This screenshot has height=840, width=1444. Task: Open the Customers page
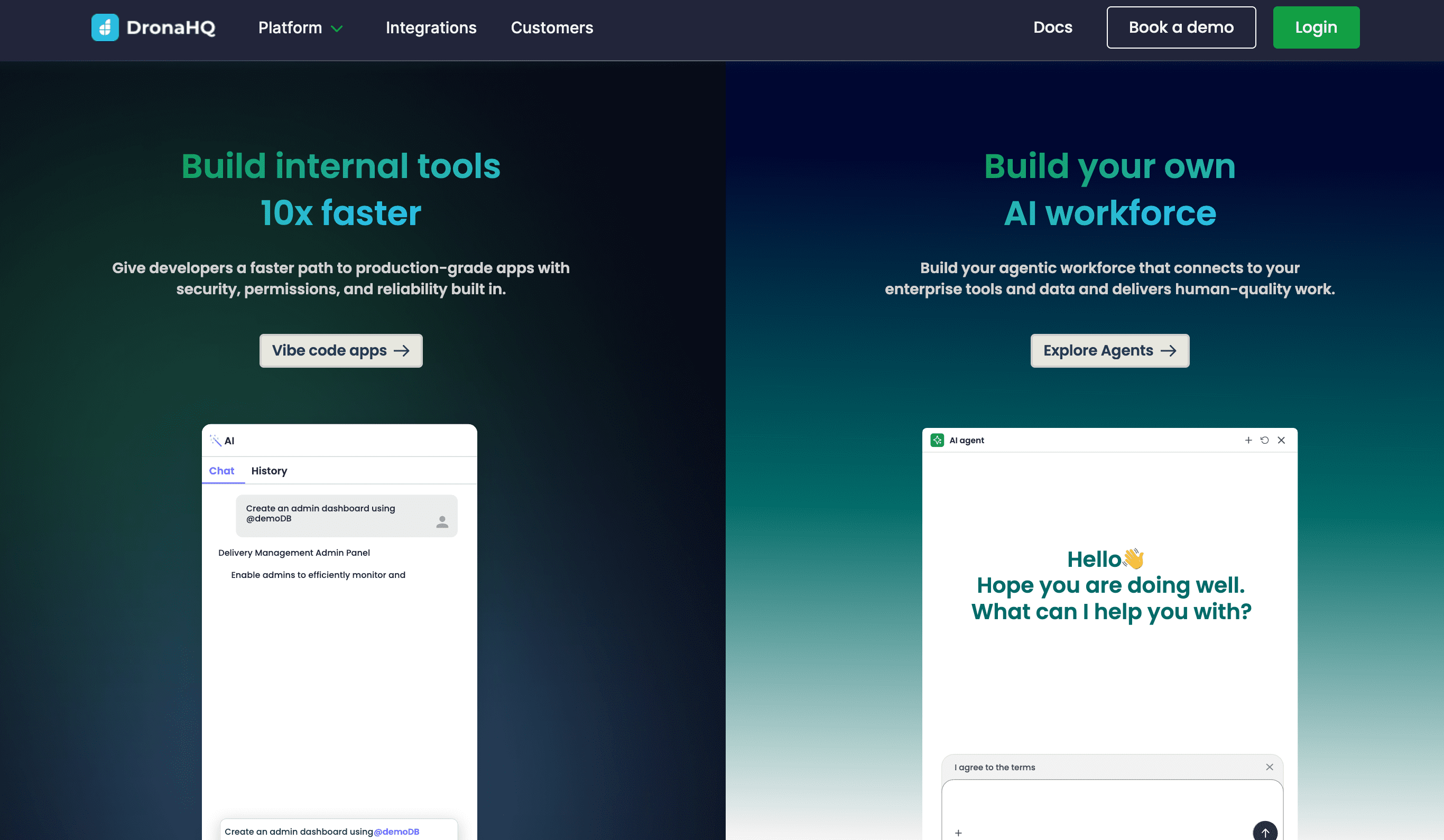click(551, 27)
